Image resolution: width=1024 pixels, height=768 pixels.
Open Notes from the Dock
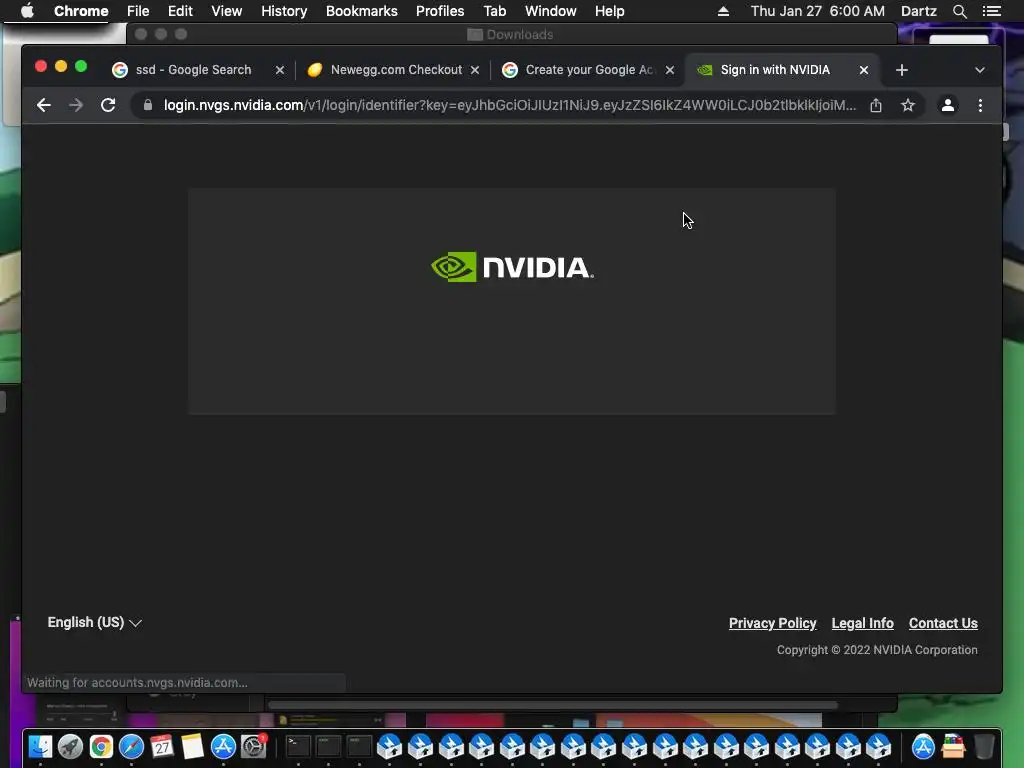point(193,746)
